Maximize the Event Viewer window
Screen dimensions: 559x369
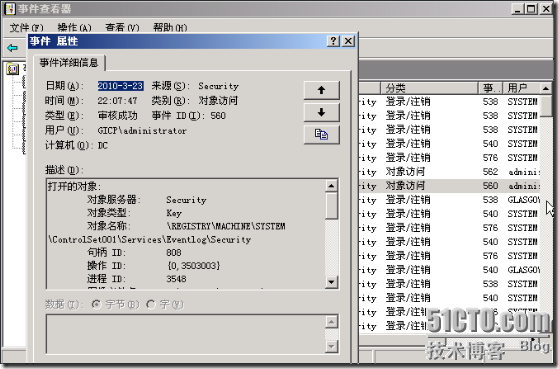click(531, 9)
